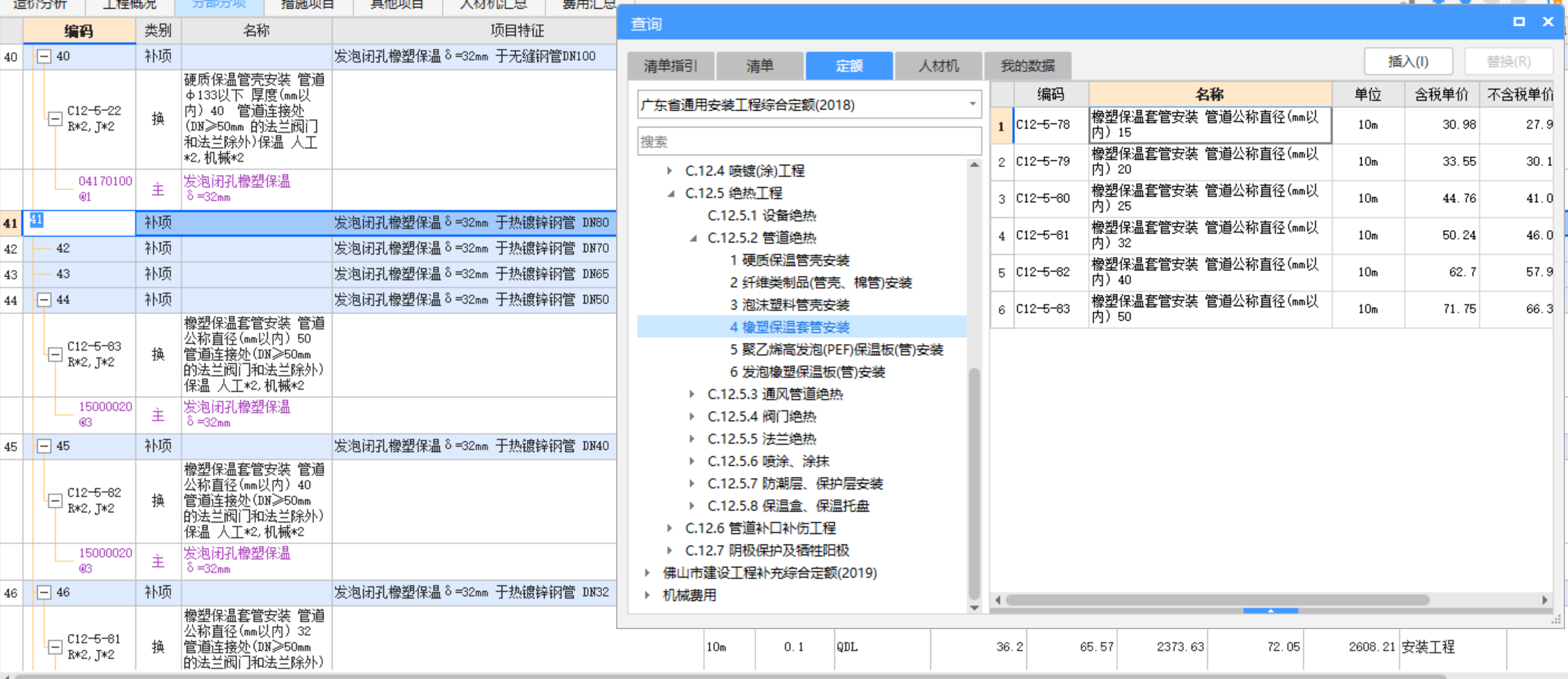
Task: Collapse the C.12.5 绝热工程 node
Action: pyautogui.click(x=670, y=193)
